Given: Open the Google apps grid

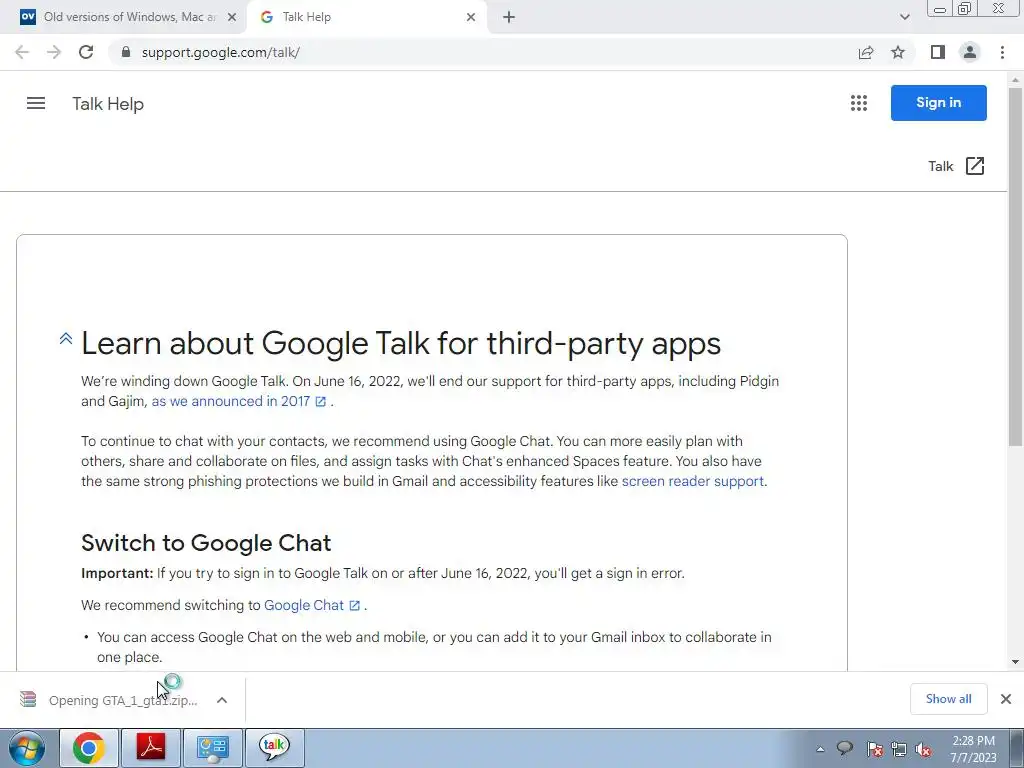Looking at the screenshot, I should coord(859,103).
